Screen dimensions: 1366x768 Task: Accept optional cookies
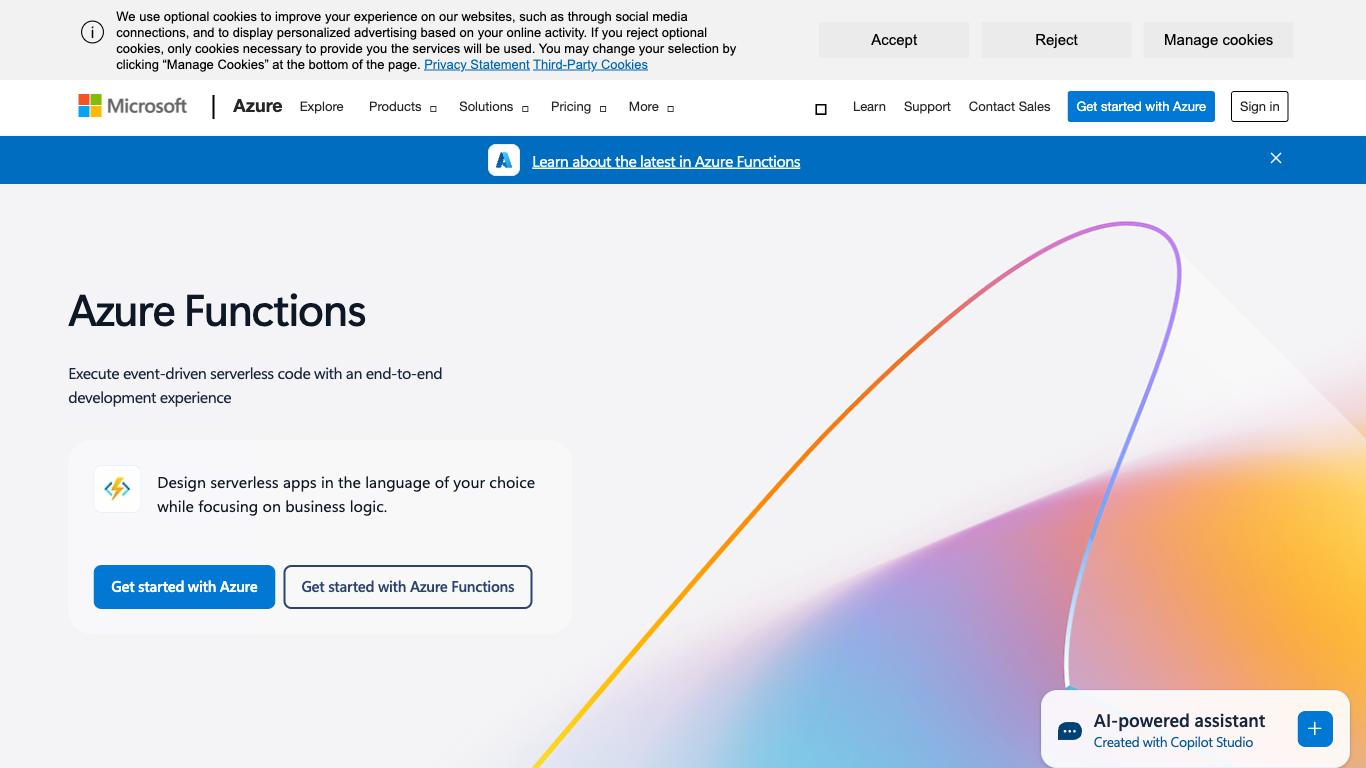pyautogui.click(x=894, y=40)
